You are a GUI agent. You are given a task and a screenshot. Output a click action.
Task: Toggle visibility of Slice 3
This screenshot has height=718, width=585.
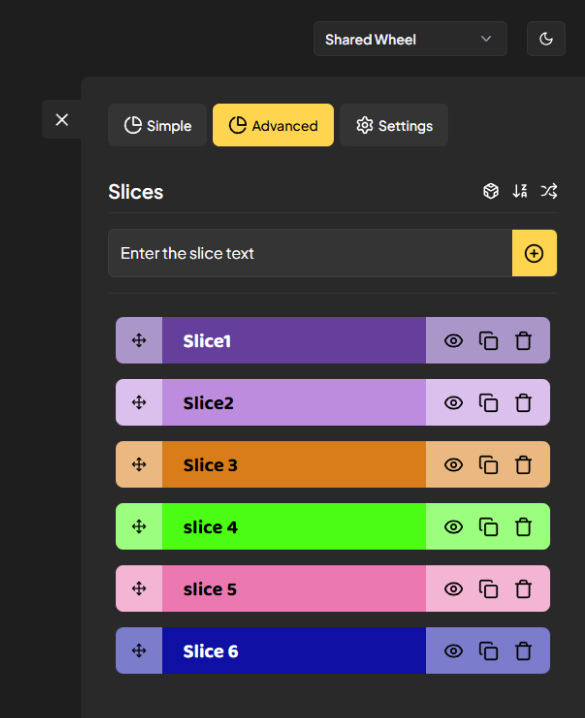click(x=454, y=465)
